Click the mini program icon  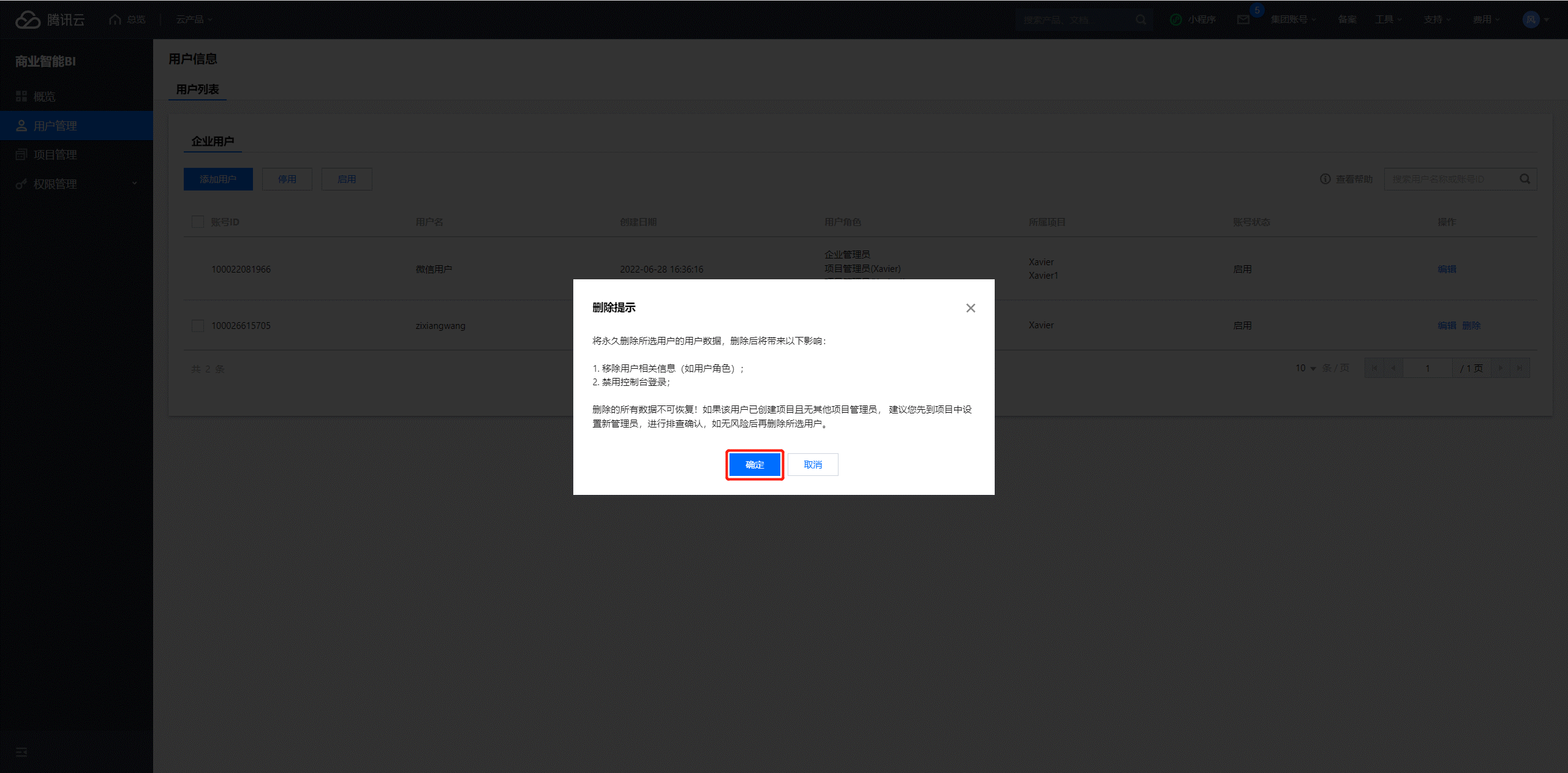coord(1175,20)
